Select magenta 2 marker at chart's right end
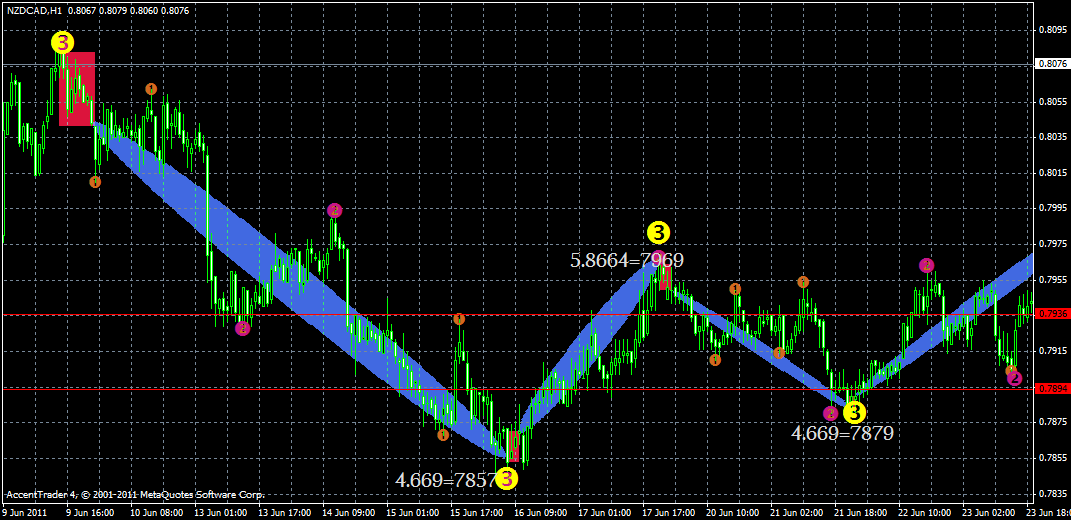This screenshot has width=1071, height=520. (1014, 378)
